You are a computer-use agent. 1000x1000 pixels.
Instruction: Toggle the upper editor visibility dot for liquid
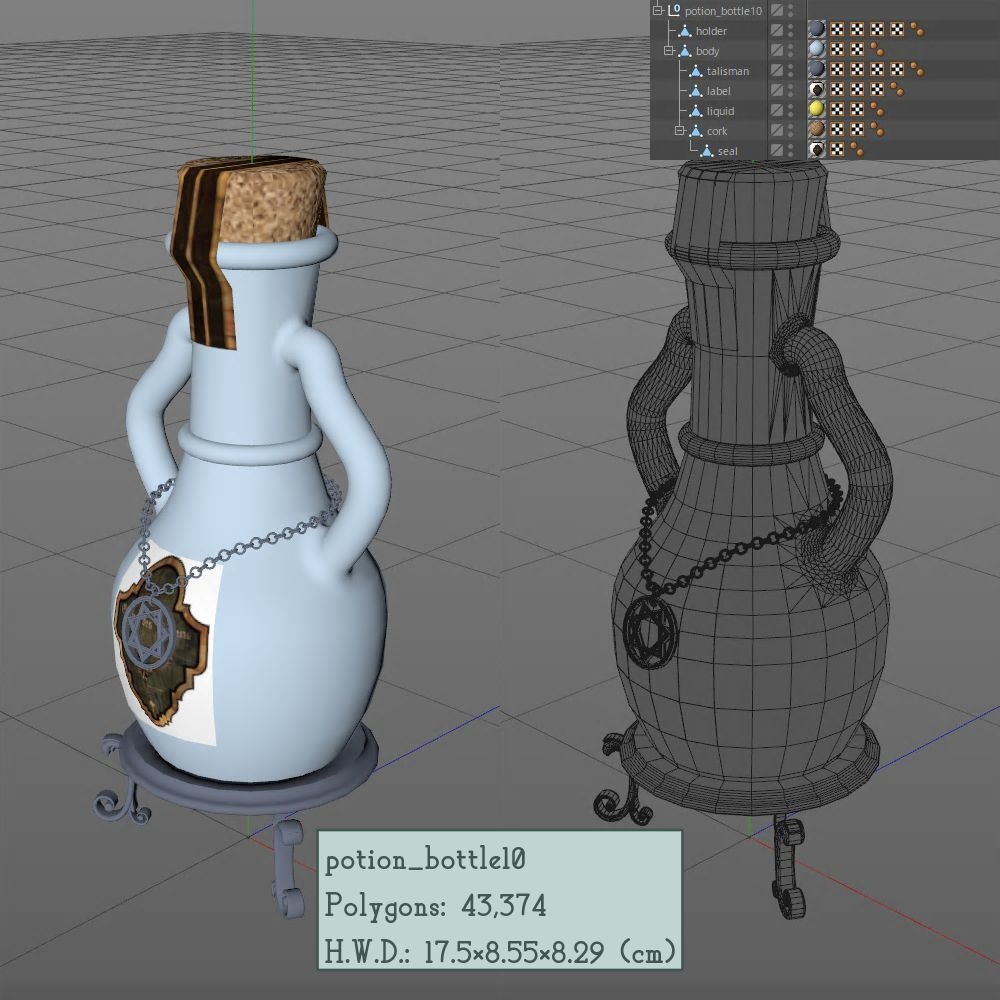[790, 107]
